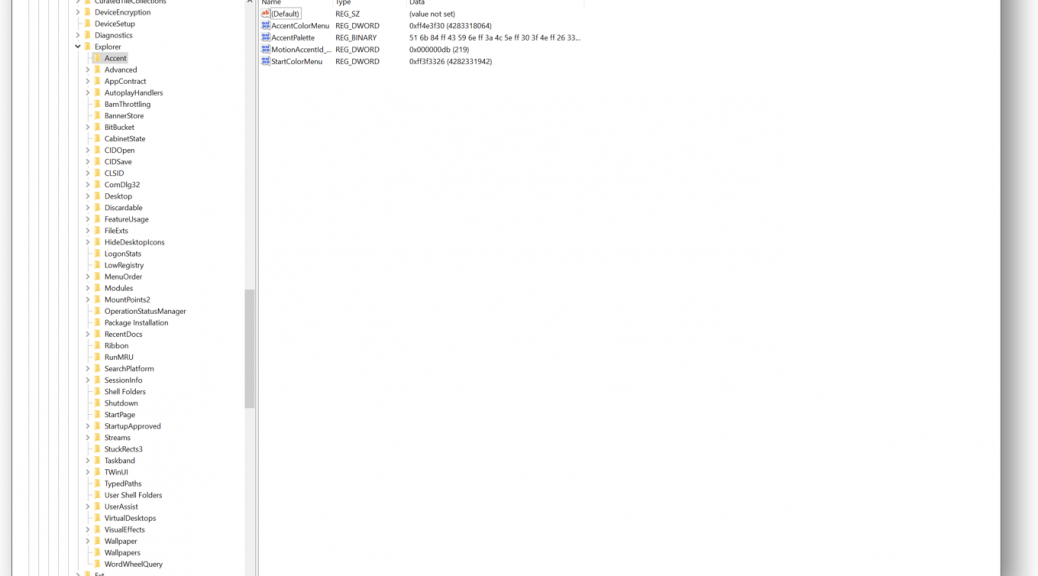Click the StartColorMenu data 0xff3f3326
This screenshot has width=1038, height=576.
[450, 62]
